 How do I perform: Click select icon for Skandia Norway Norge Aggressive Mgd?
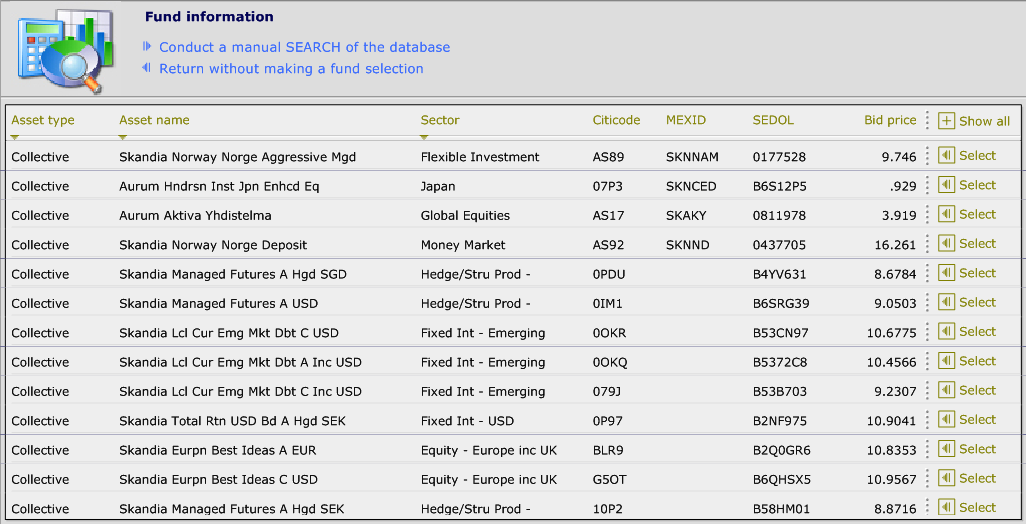click(946, 155)
